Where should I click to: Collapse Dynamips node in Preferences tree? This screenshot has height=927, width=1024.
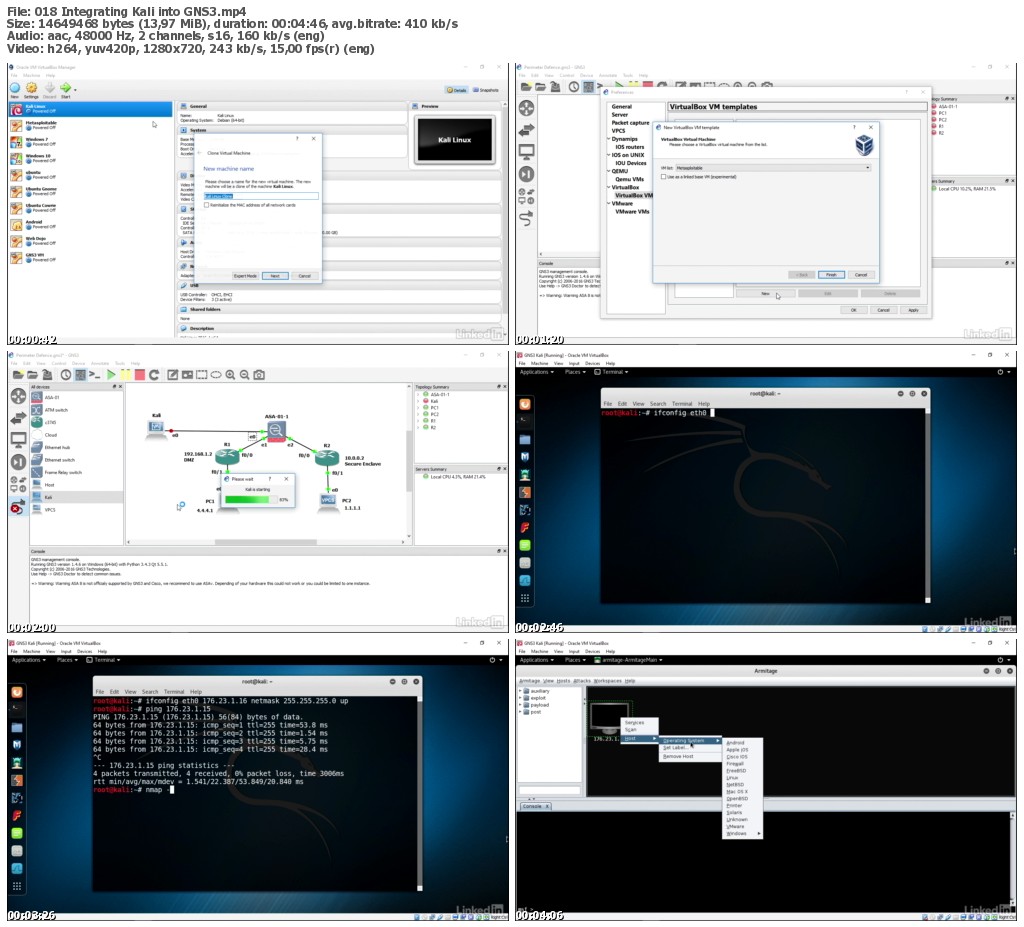tap(609, 139)
